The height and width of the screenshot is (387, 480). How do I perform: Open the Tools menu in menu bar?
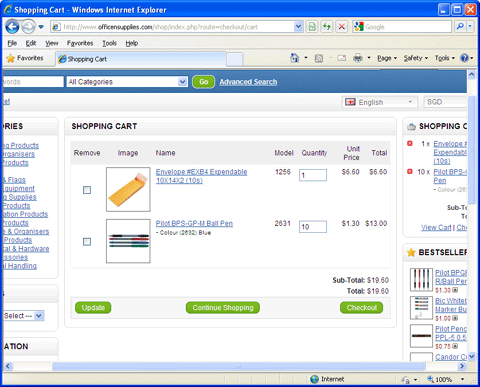click(x=109, y=43)
